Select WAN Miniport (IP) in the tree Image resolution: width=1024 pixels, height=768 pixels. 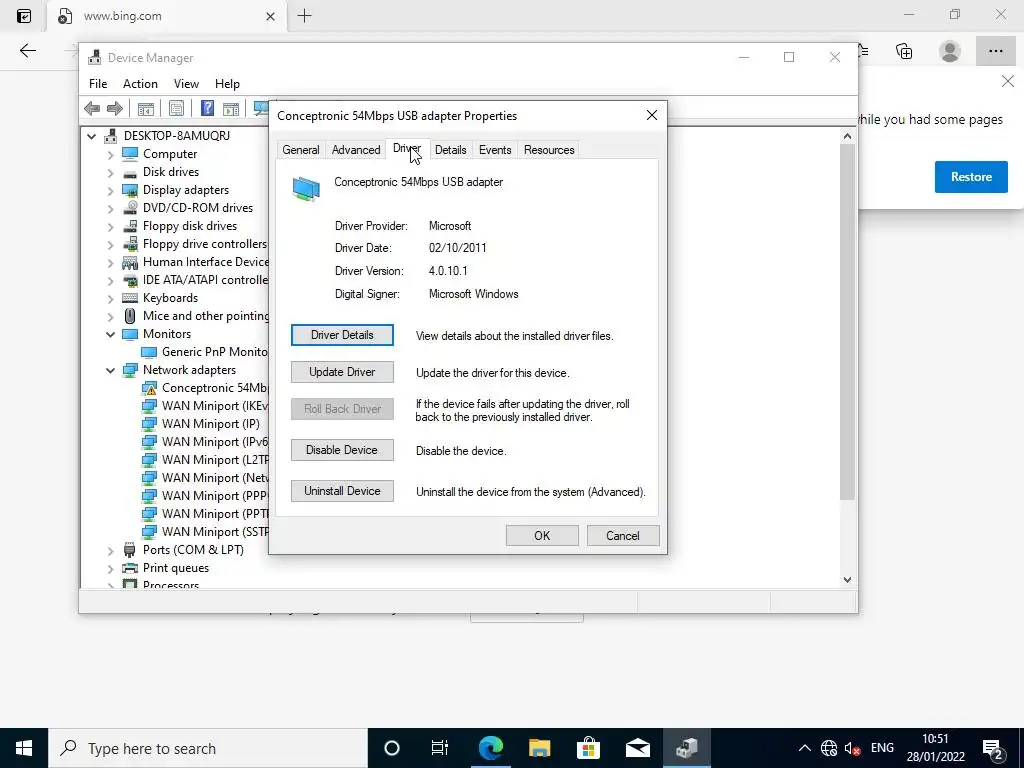pos(210,424)
